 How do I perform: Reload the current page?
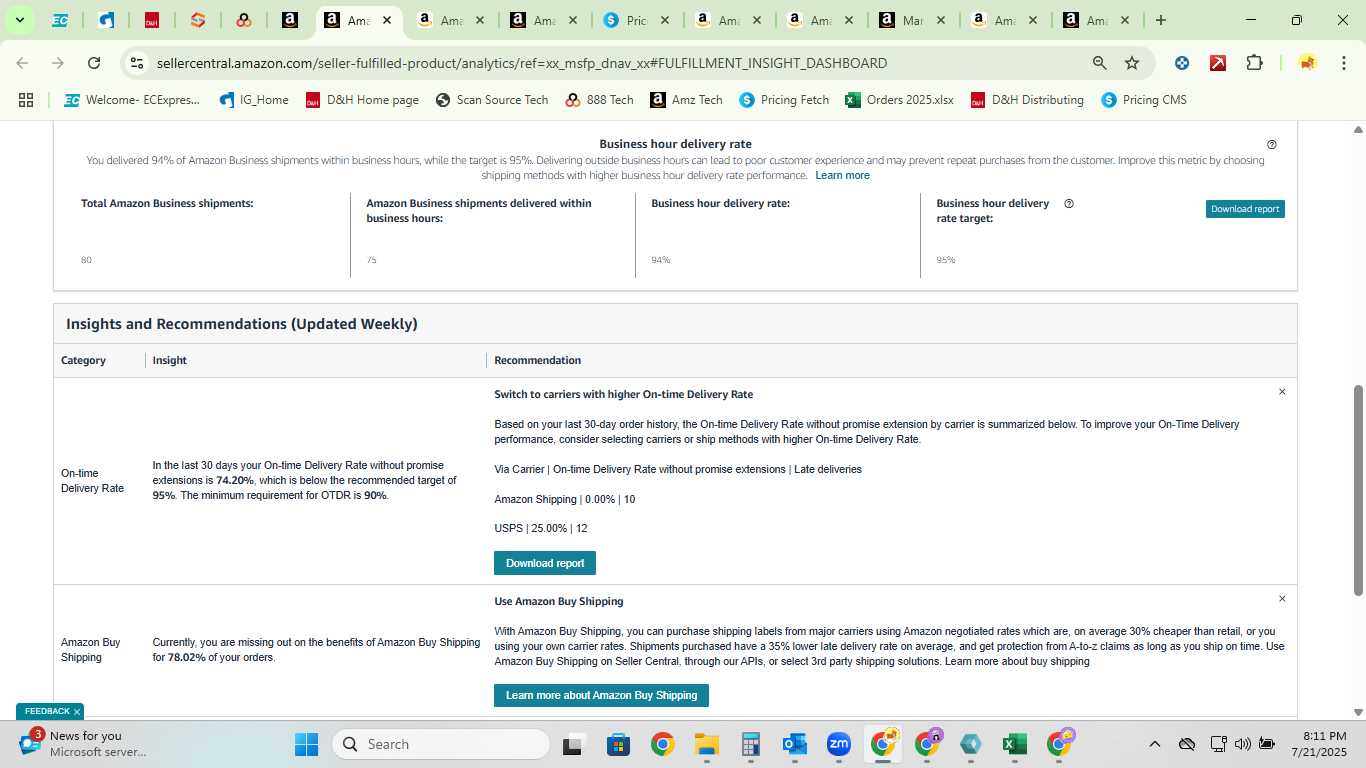point(94,63)
